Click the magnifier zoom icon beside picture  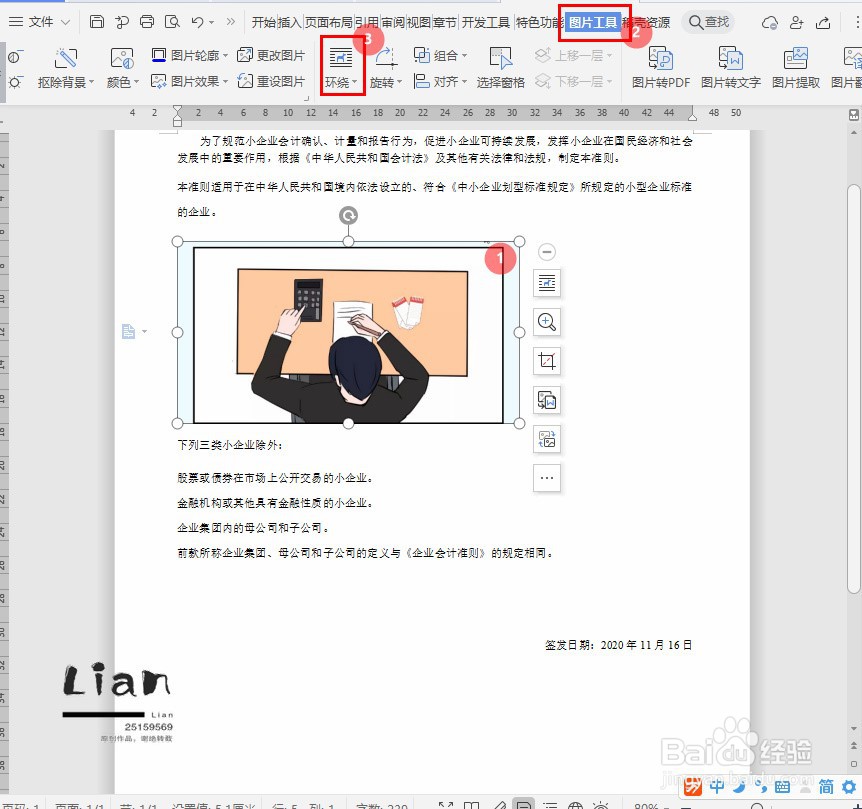[546, 322]
